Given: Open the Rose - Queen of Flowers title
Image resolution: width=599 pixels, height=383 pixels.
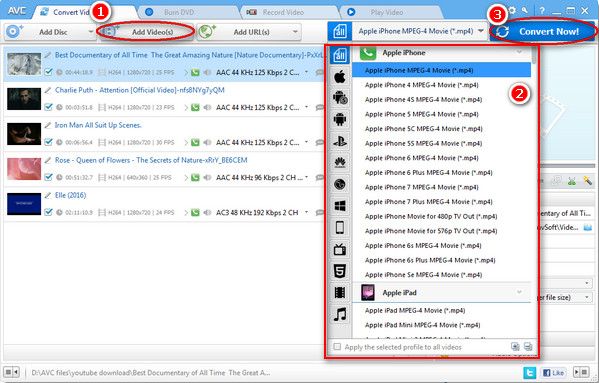Looking at the screenshot, I should pos(151,160).
